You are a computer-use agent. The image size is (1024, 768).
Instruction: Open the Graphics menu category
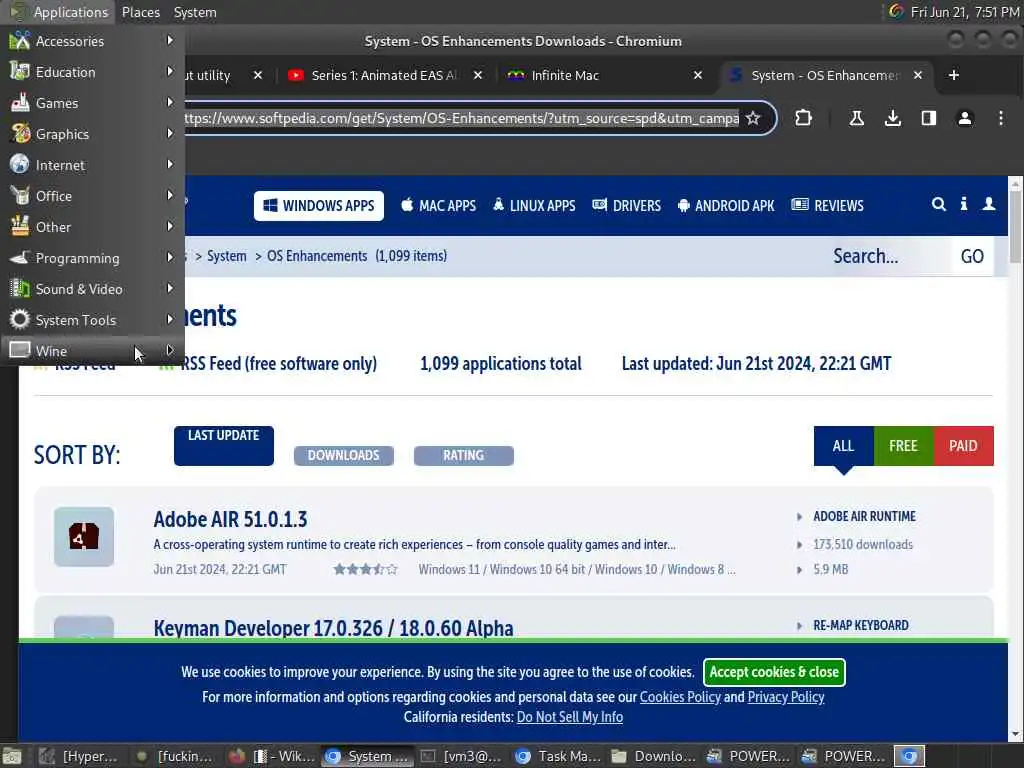92,134
